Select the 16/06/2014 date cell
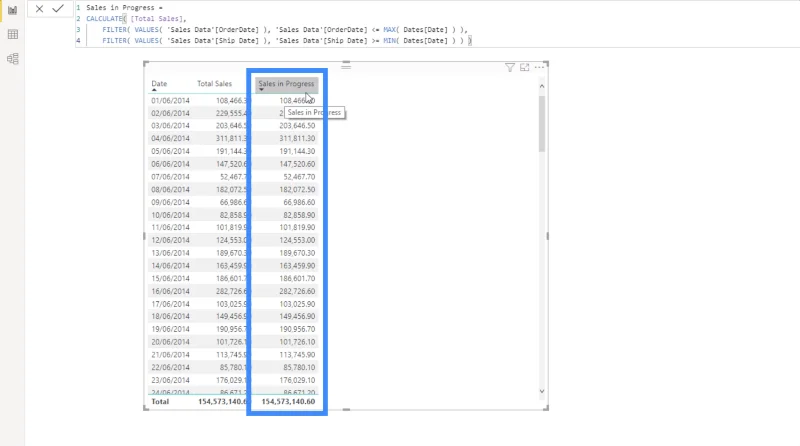The width and height of the screenshot is (800, 446). pyautogui.click(x=170, y=291)
